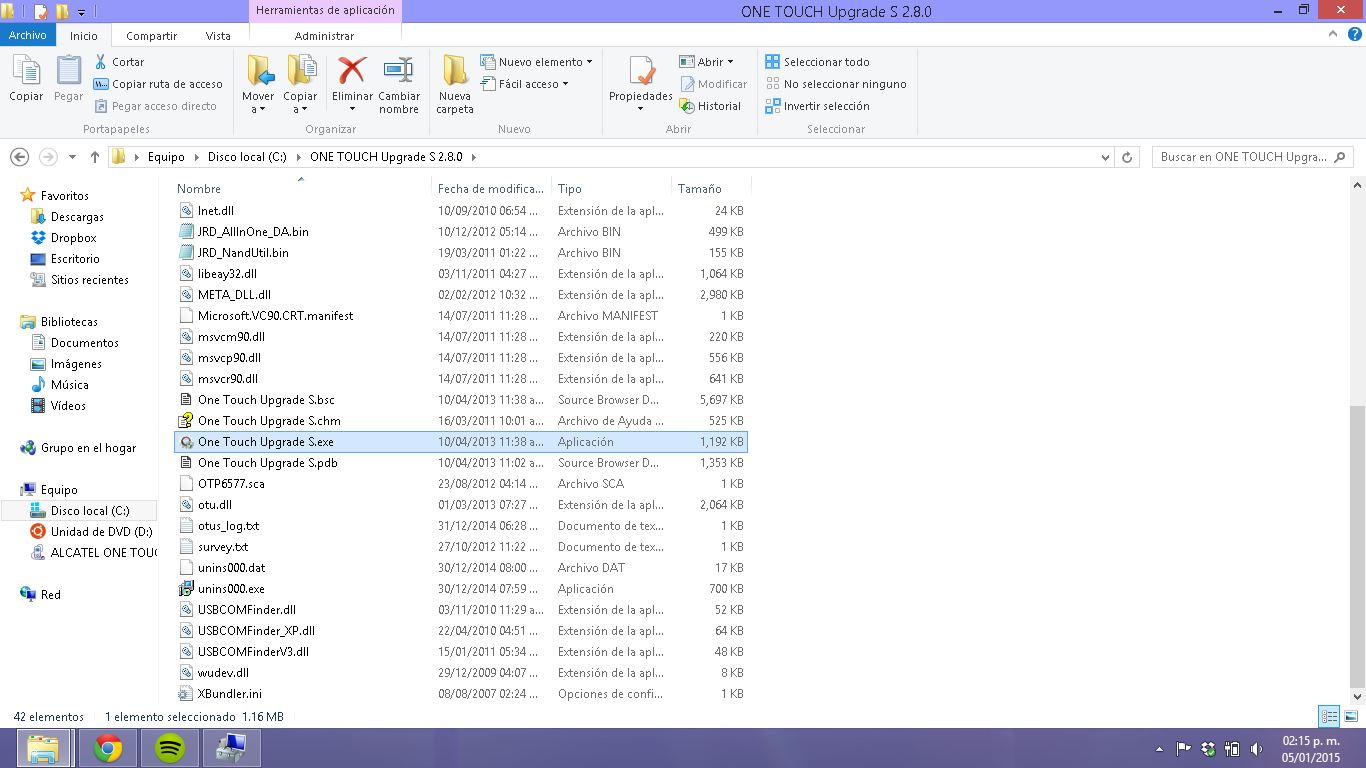Expand address bar history dropdown
The height and width of the screenshot is (768, 1366).
[x=1105, y=157]
